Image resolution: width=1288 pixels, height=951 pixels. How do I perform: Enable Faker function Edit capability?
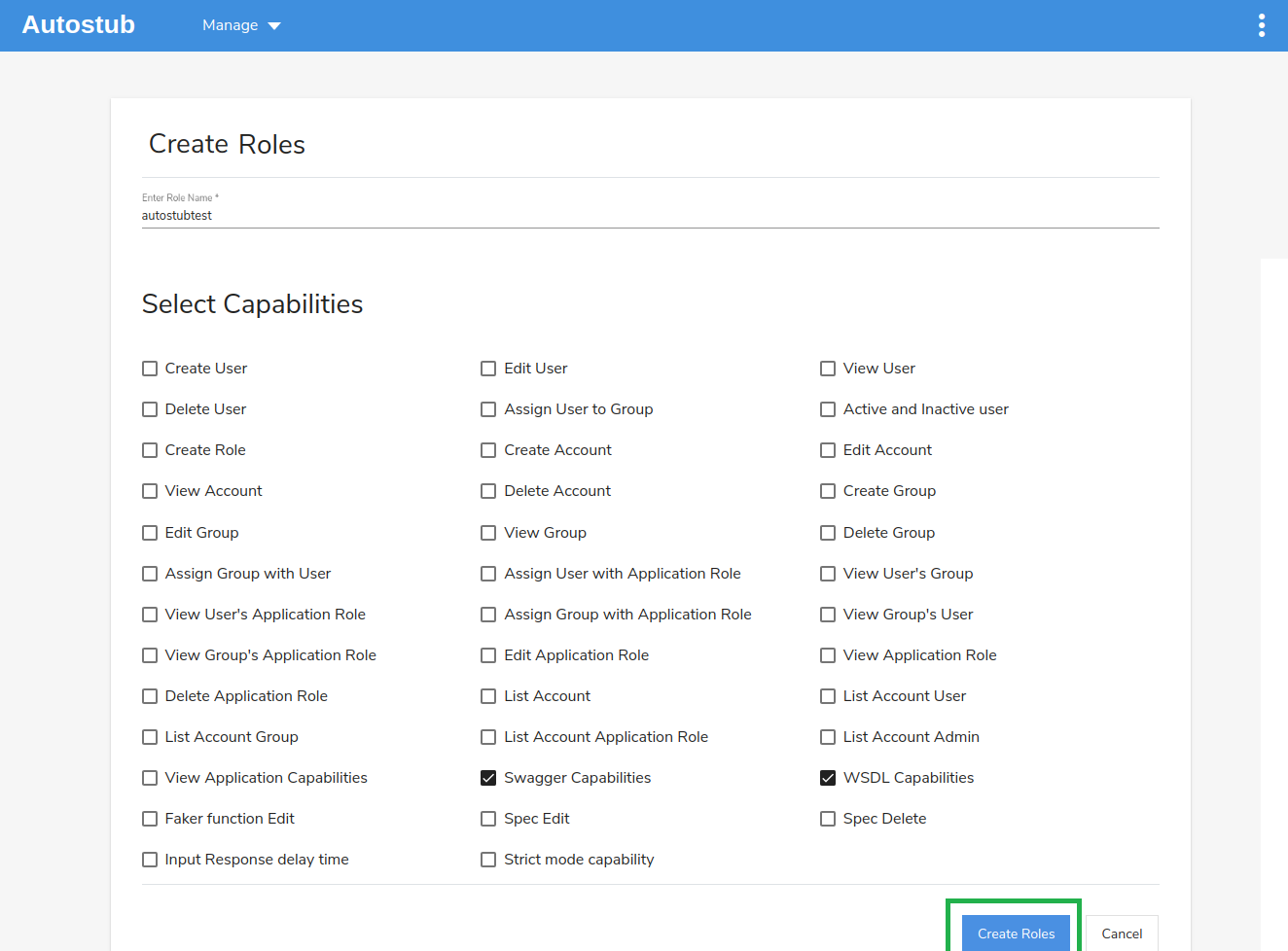click(150, 819)
